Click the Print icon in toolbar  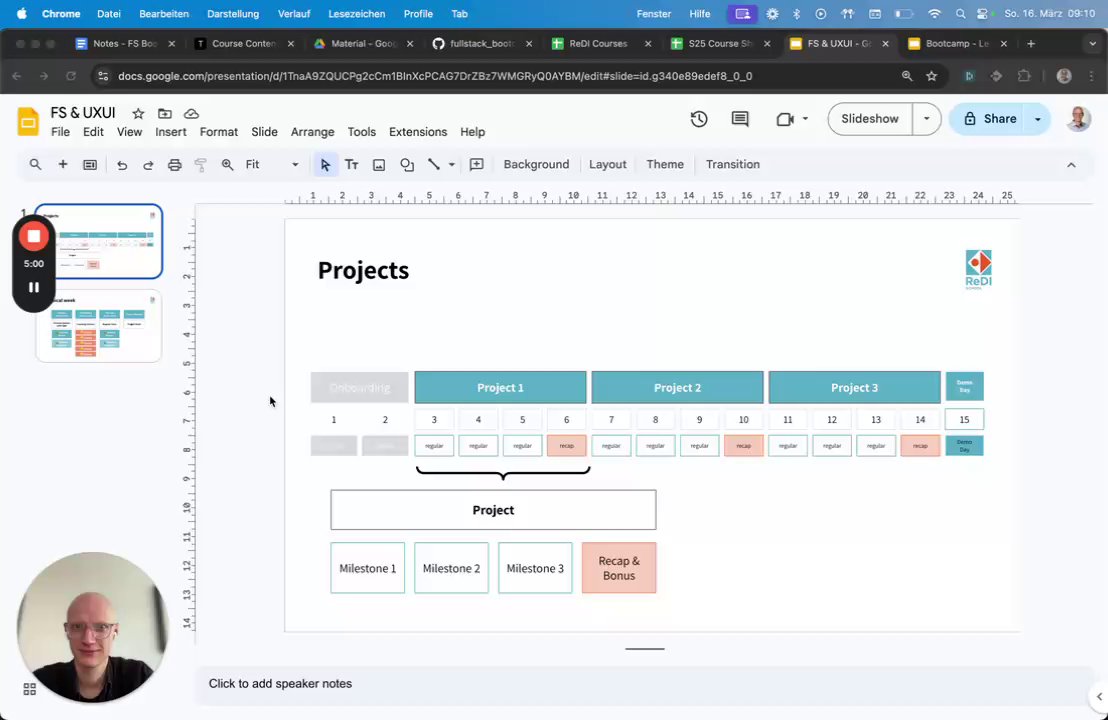tap(175, 165)
